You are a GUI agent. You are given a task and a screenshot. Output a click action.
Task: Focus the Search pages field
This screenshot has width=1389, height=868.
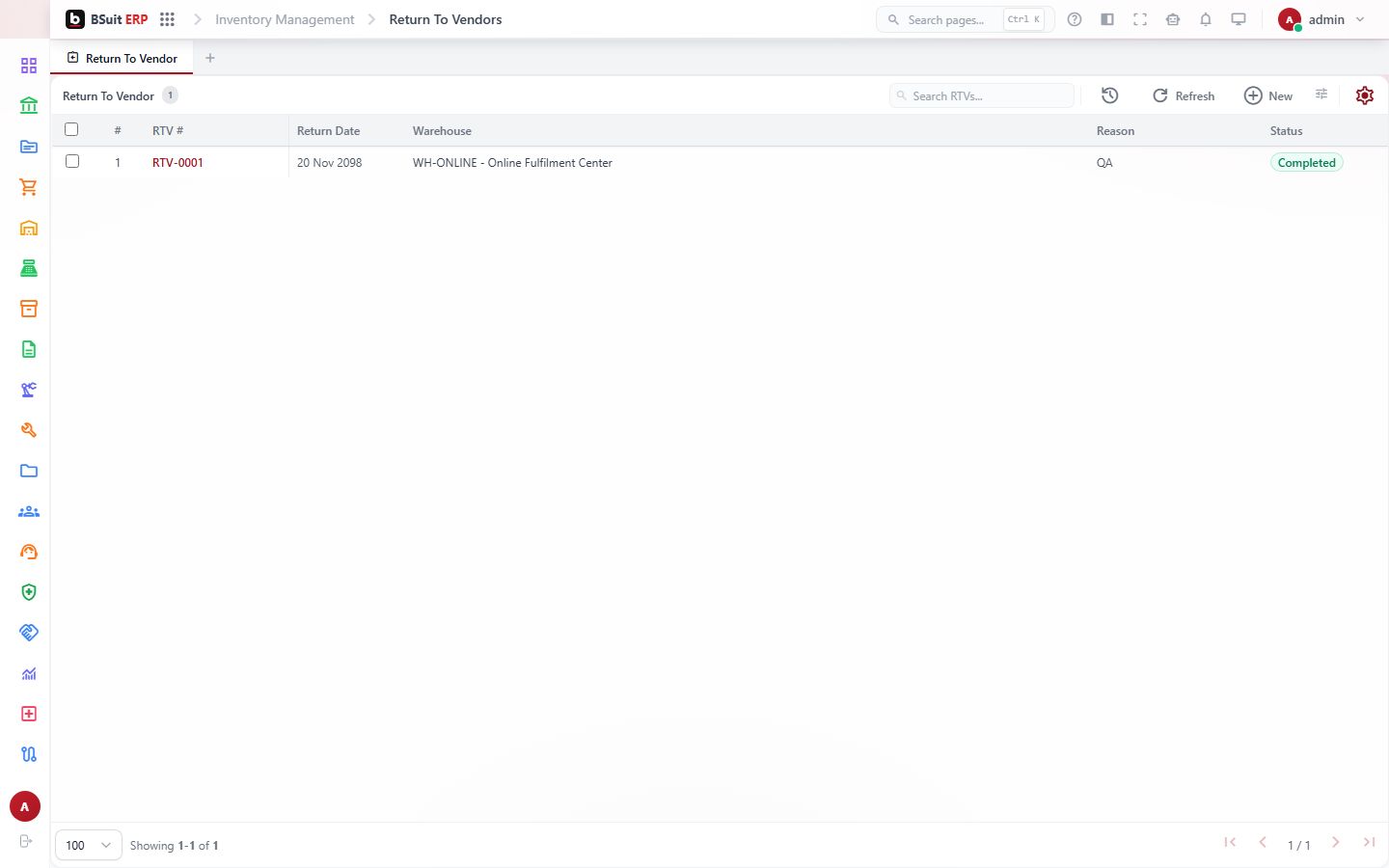[965, 19]
